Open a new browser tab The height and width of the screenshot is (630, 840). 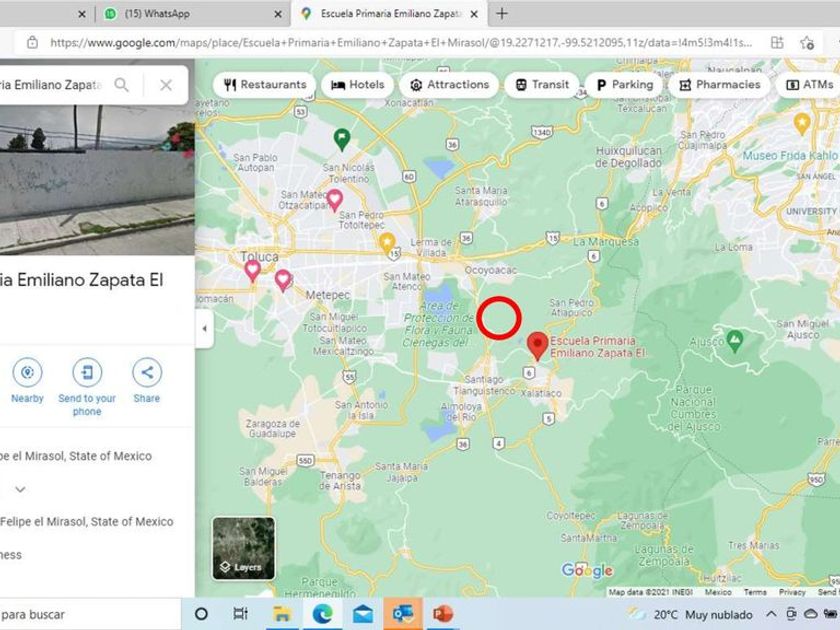tap(502, 14)
